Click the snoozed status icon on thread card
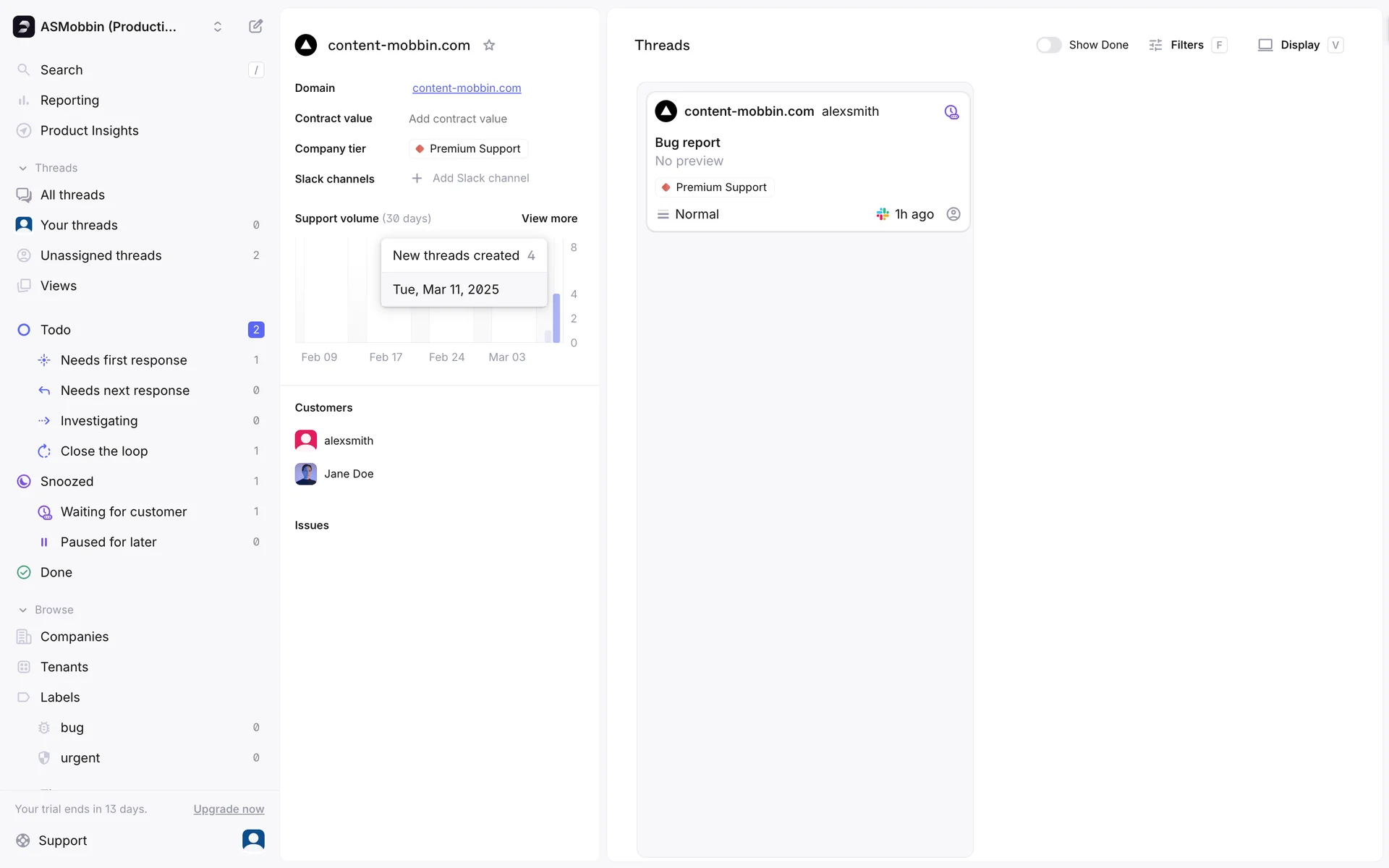1389x868 pixels. point(951,111)
